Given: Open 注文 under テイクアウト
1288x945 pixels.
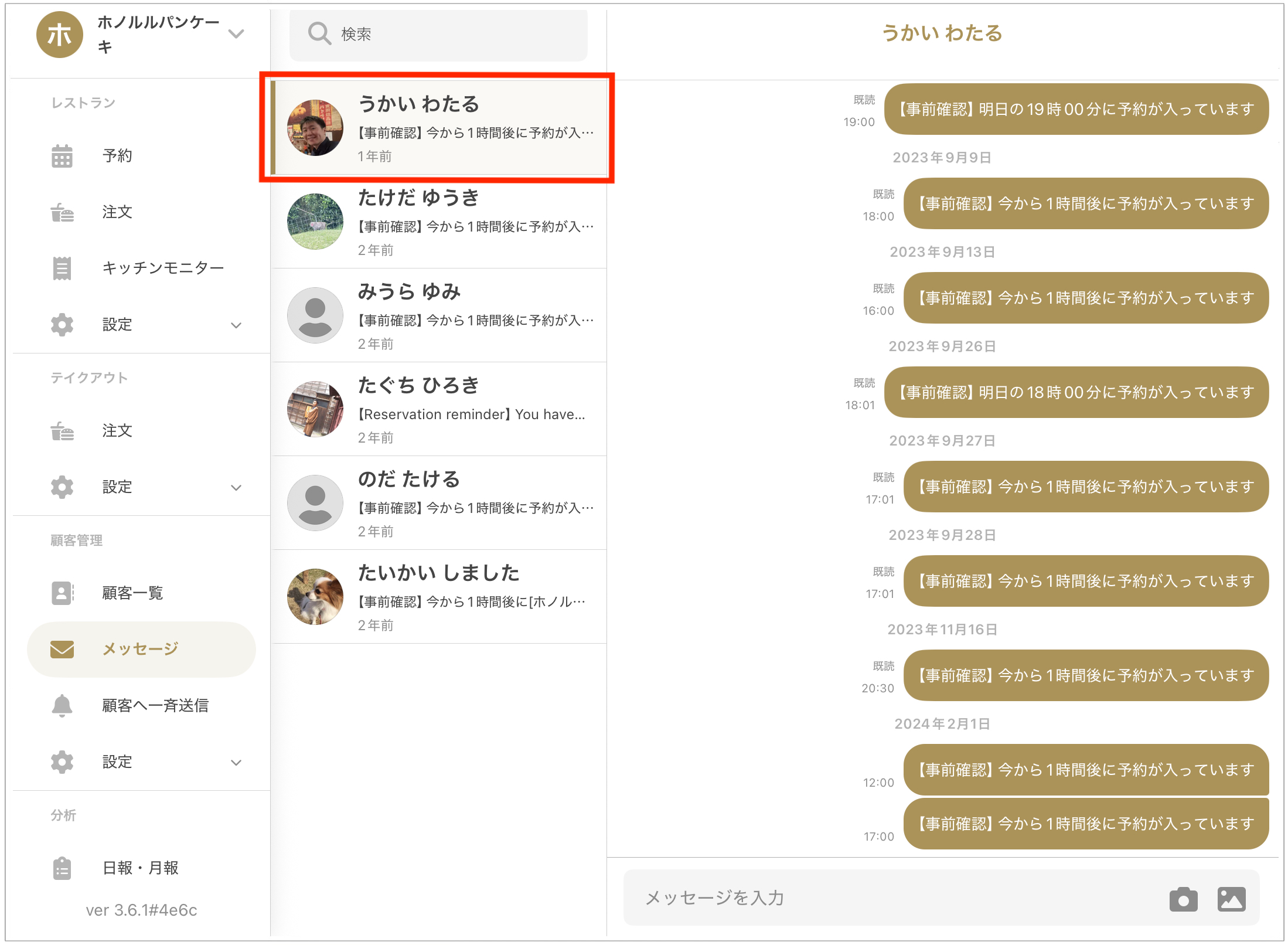Looking at the screenshot, I should pyautogui.click(x=141, y=431).
